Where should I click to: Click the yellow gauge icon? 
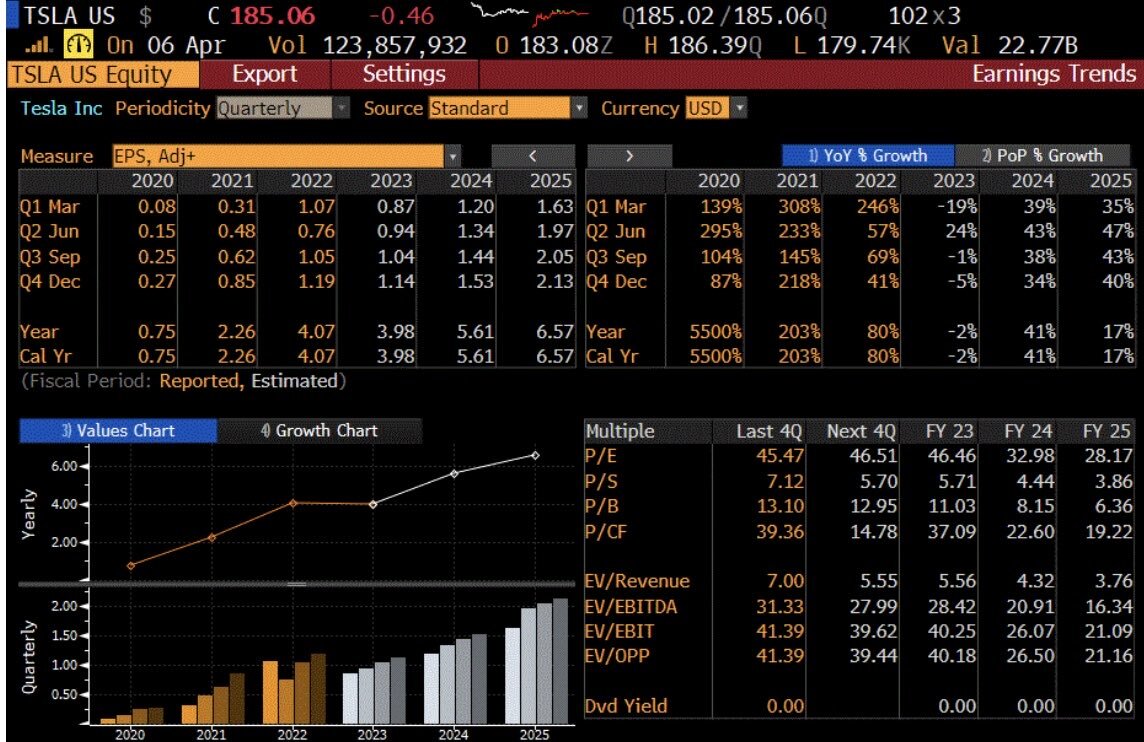[78, 46]
